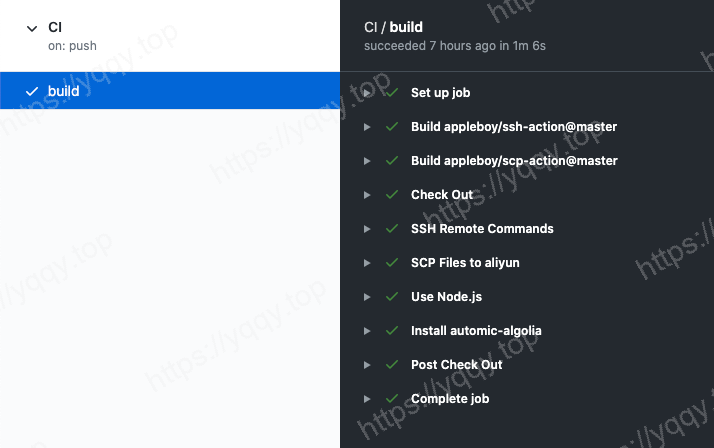
Task: Expand the Build appleboy/ssh-action@master step
Action: (368, 127)
